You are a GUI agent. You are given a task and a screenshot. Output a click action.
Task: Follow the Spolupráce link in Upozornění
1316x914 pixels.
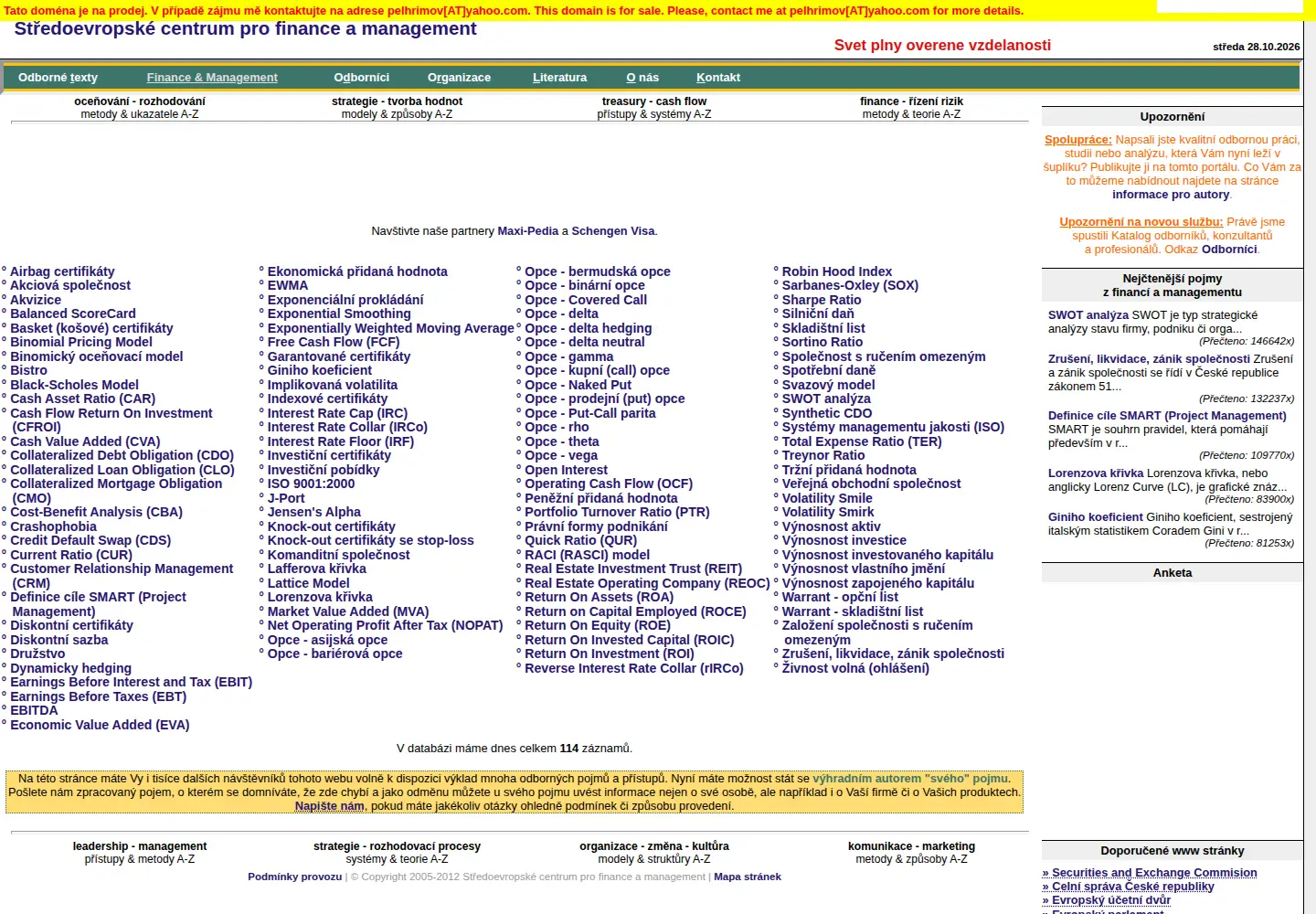(1078, 140)
